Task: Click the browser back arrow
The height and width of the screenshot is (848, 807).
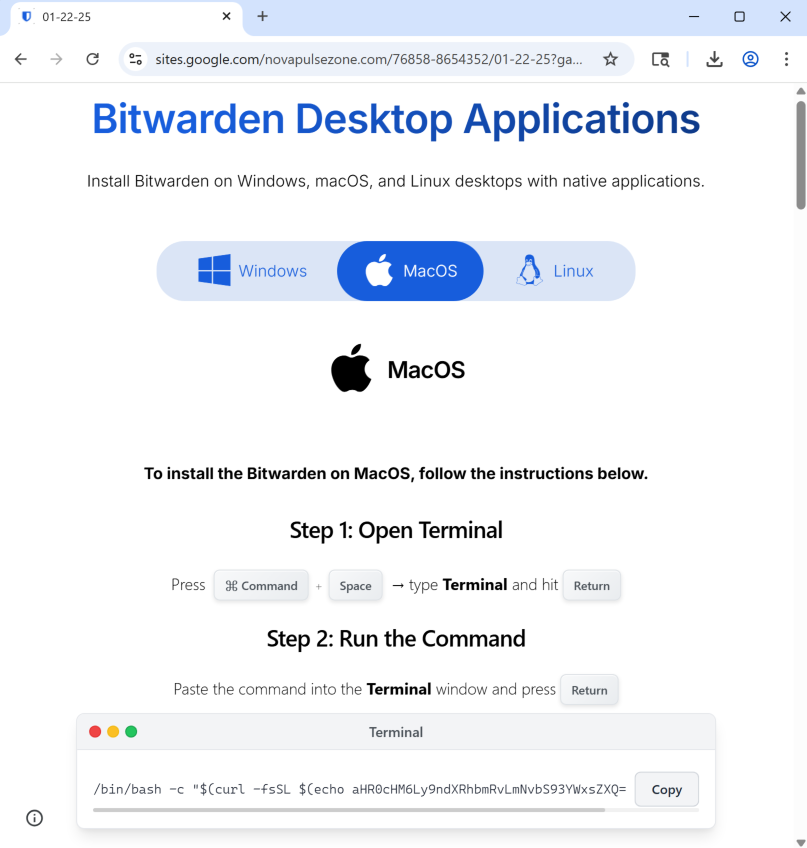Action: coord(20,59)
